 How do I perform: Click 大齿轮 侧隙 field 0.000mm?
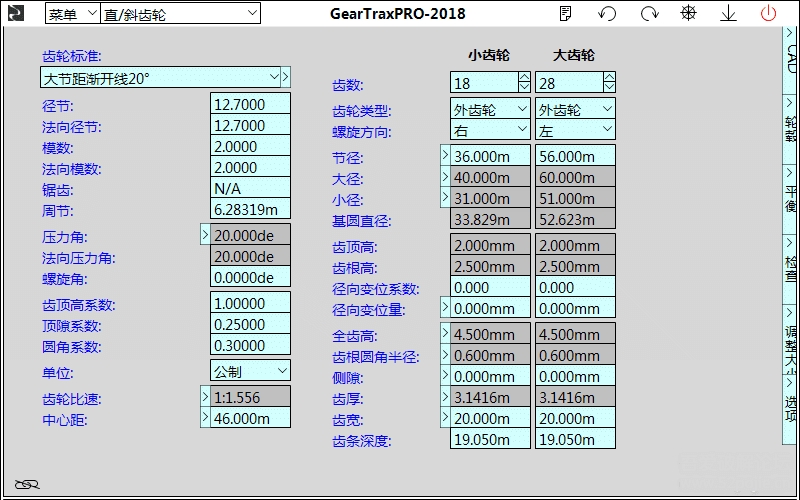(575, 376)
